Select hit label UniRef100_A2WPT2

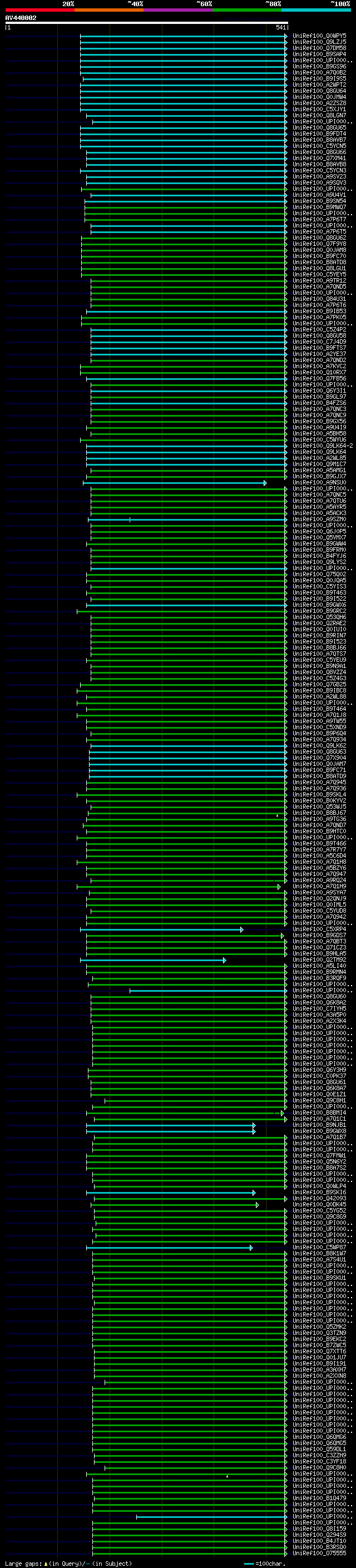pyautogui.click(x=319, y=85)
